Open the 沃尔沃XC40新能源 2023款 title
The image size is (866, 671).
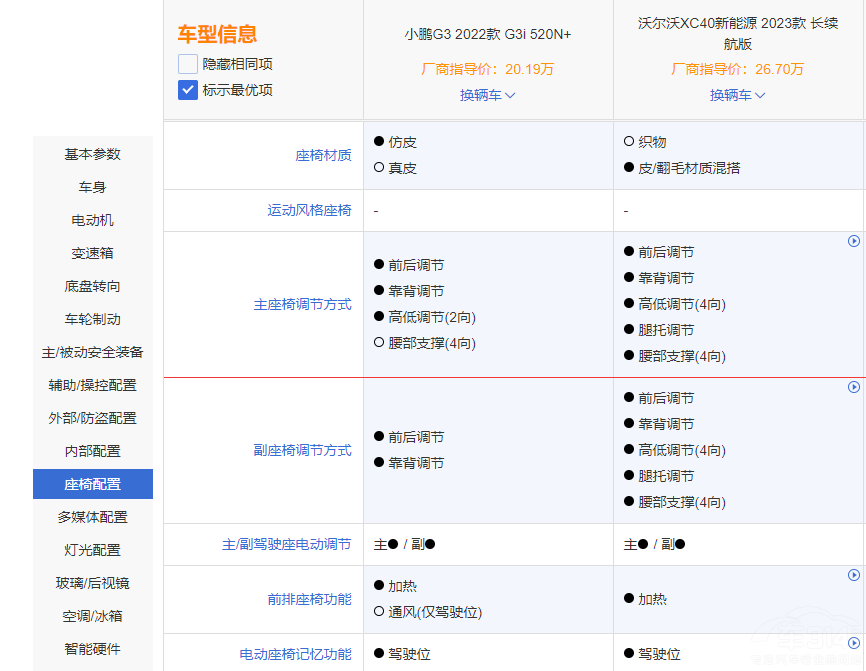point(737,34)
